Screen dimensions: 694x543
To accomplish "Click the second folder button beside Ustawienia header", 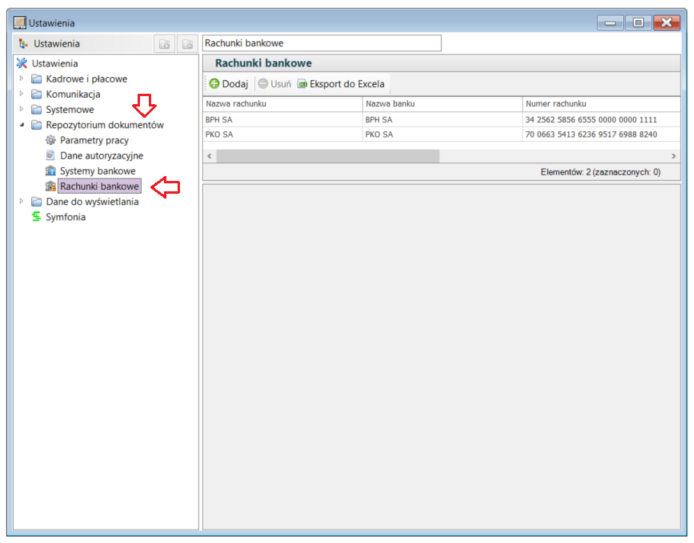I will [x=188, y=44].
